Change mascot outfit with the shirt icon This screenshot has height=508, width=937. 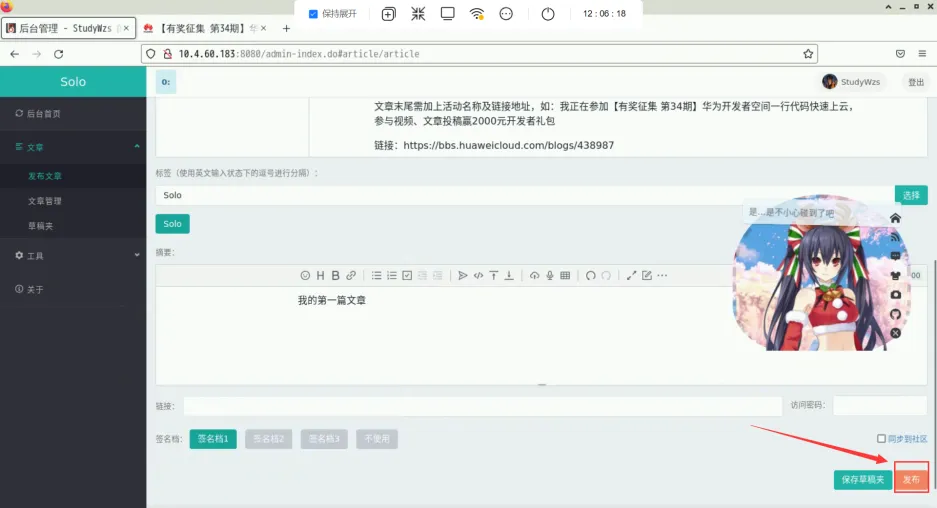tap(895, 276)
